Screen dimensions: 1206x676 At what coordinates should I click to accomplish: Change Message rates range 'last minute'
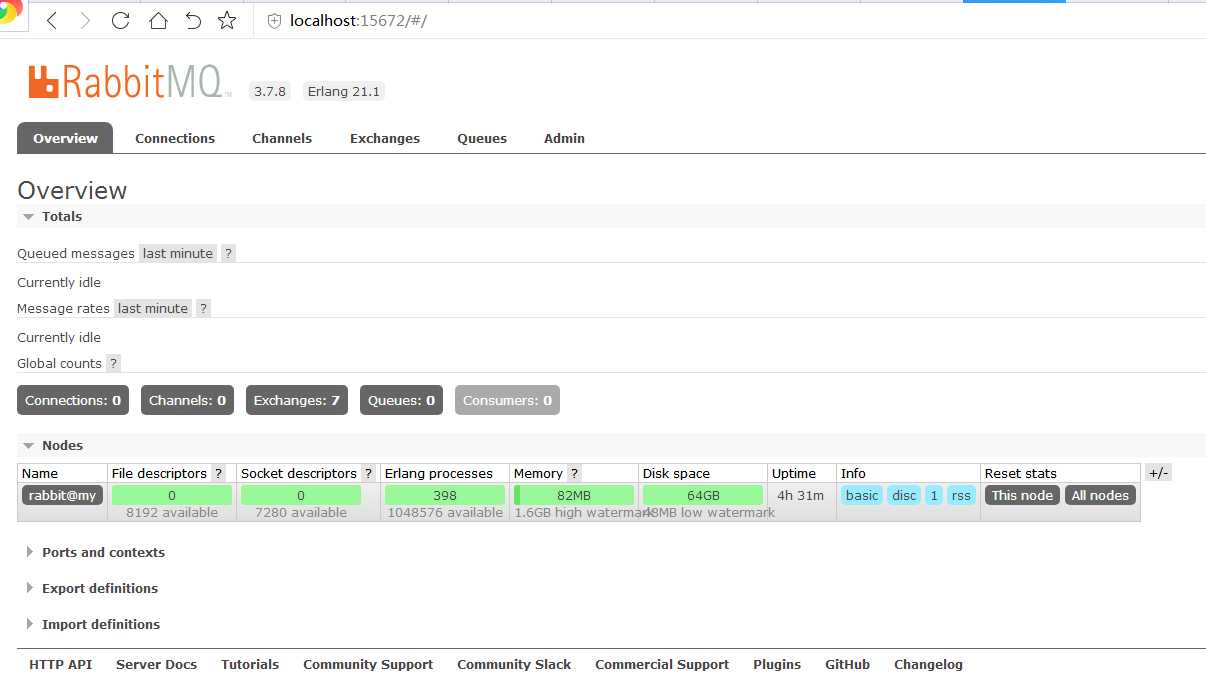[153, 309]
